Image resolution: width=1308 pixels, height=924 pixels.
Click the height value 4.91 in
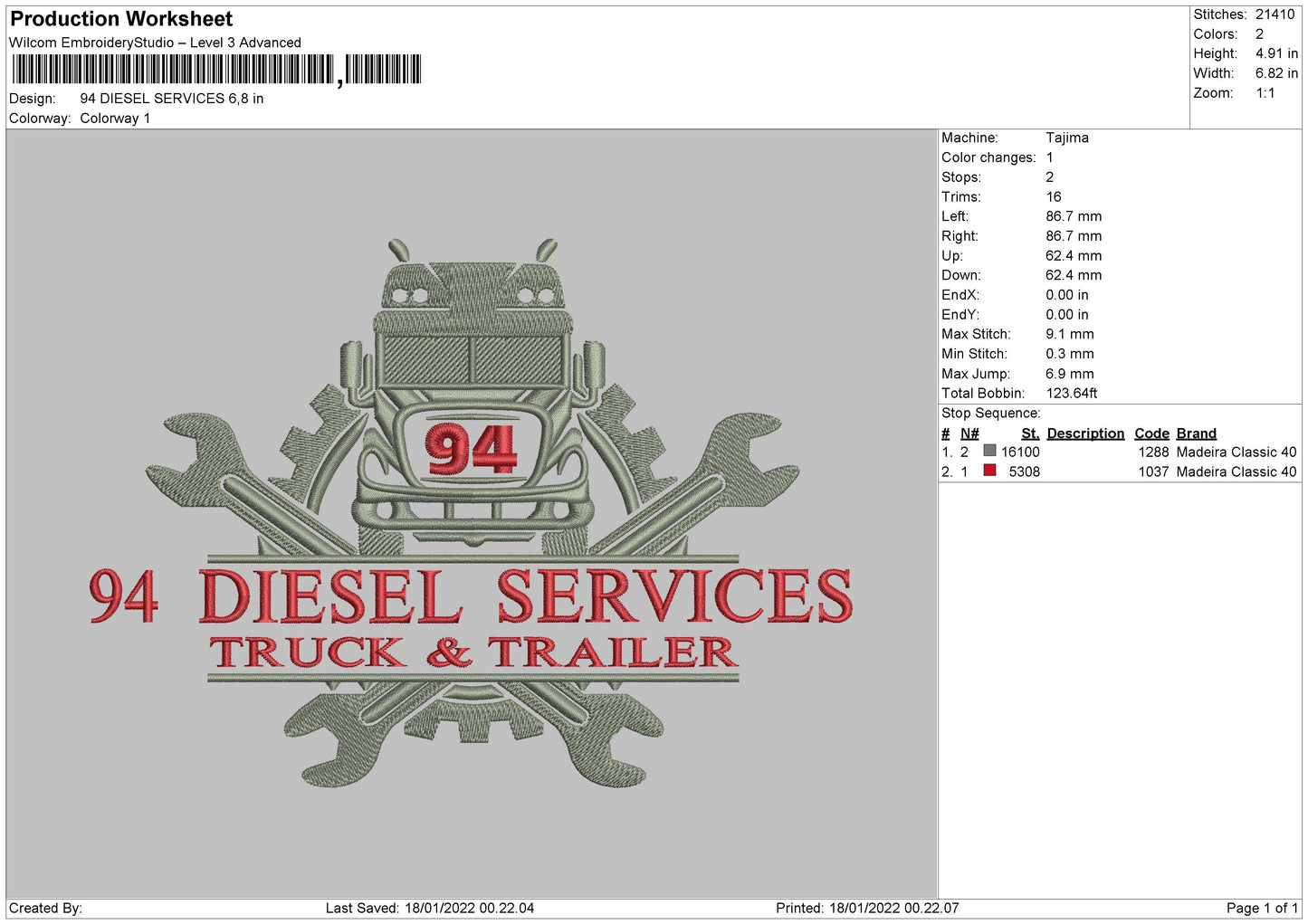[x=1276, y=54]
